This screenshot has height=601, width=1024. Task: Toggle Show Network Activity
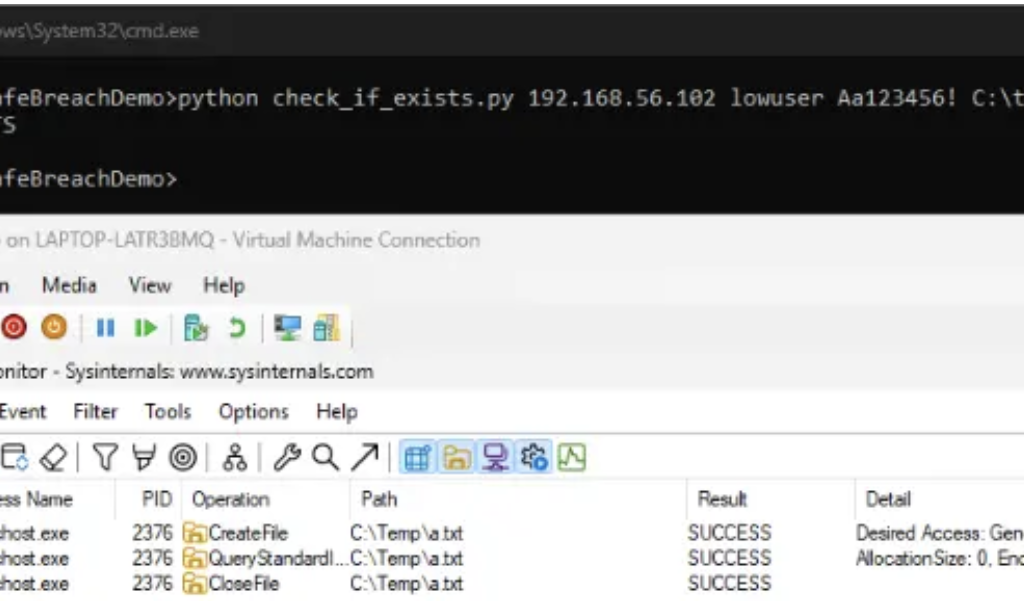coord(495,458)
